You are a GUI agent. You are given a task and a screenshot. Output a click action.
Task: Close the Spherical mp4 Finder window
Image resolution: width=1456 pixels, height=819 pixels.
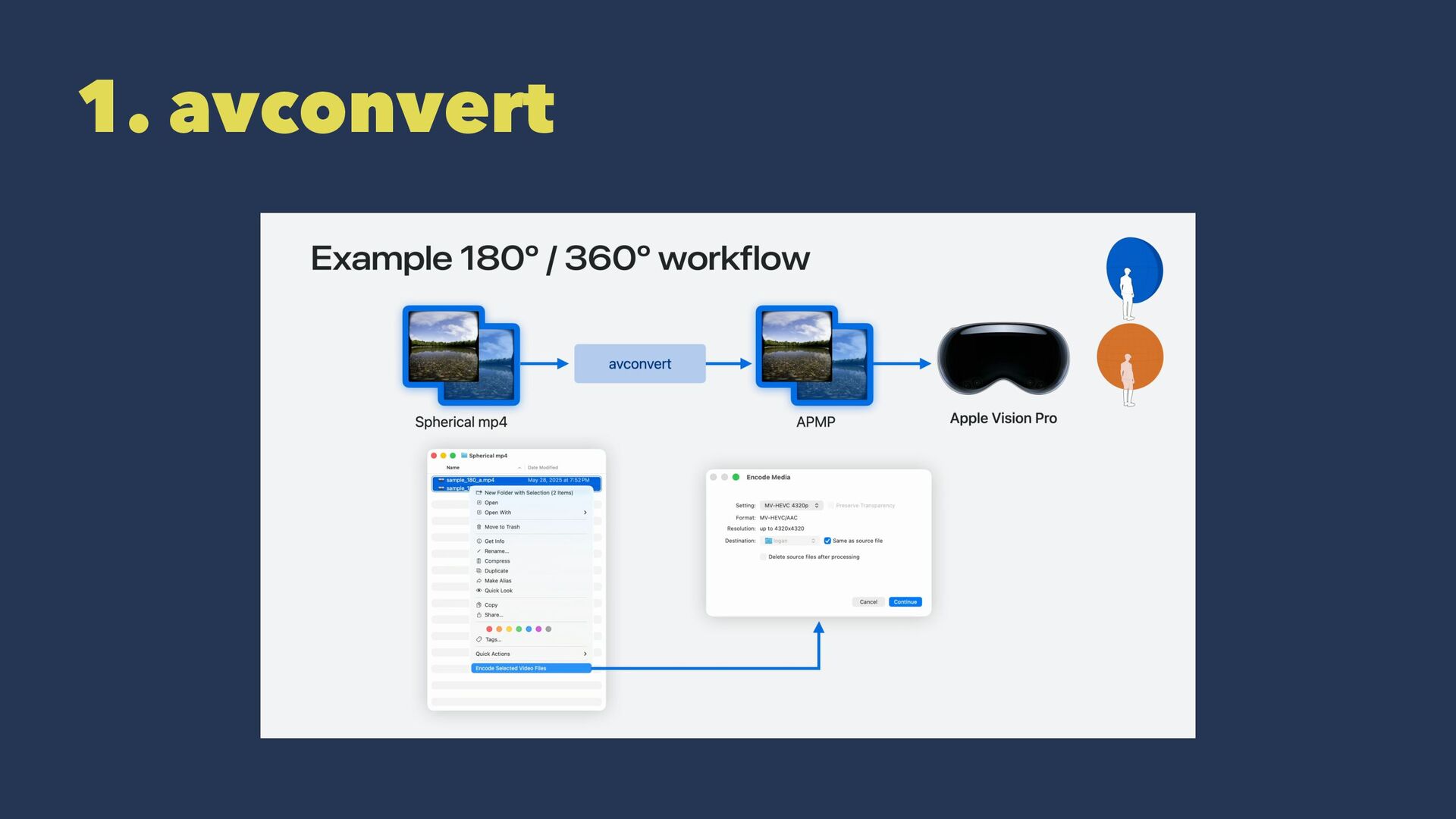pyautogui.click(x=434, y=456)
